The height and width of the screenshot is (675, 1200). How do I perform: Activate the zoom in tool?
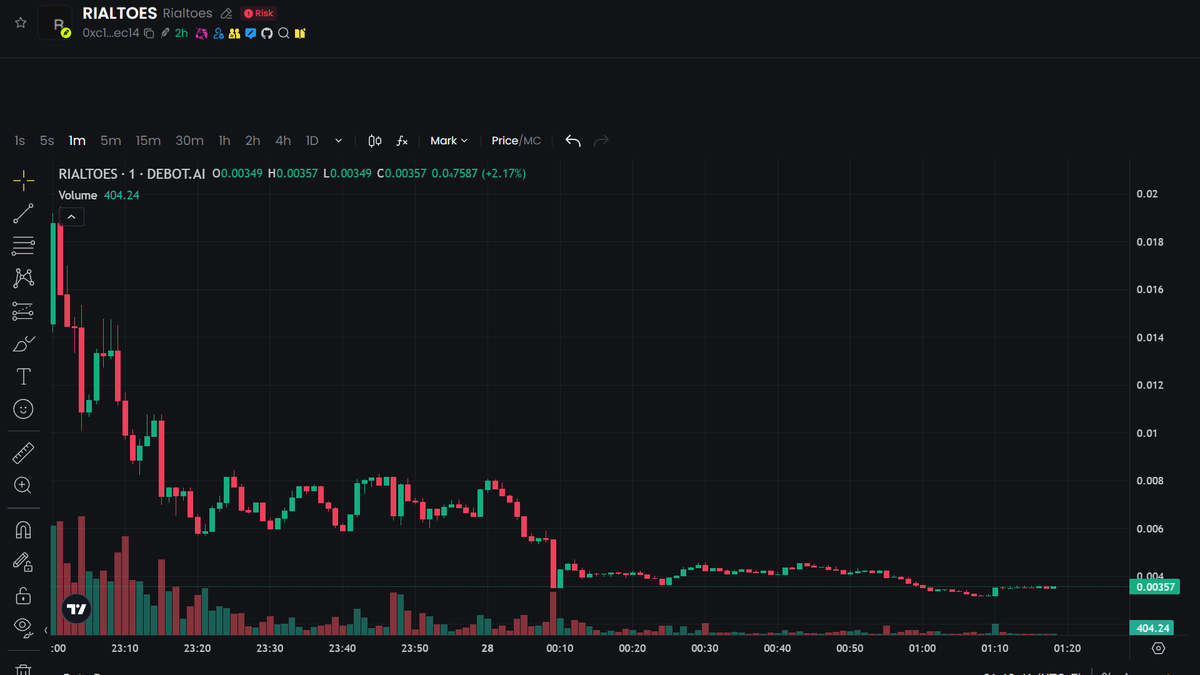[x=23, y=485]
